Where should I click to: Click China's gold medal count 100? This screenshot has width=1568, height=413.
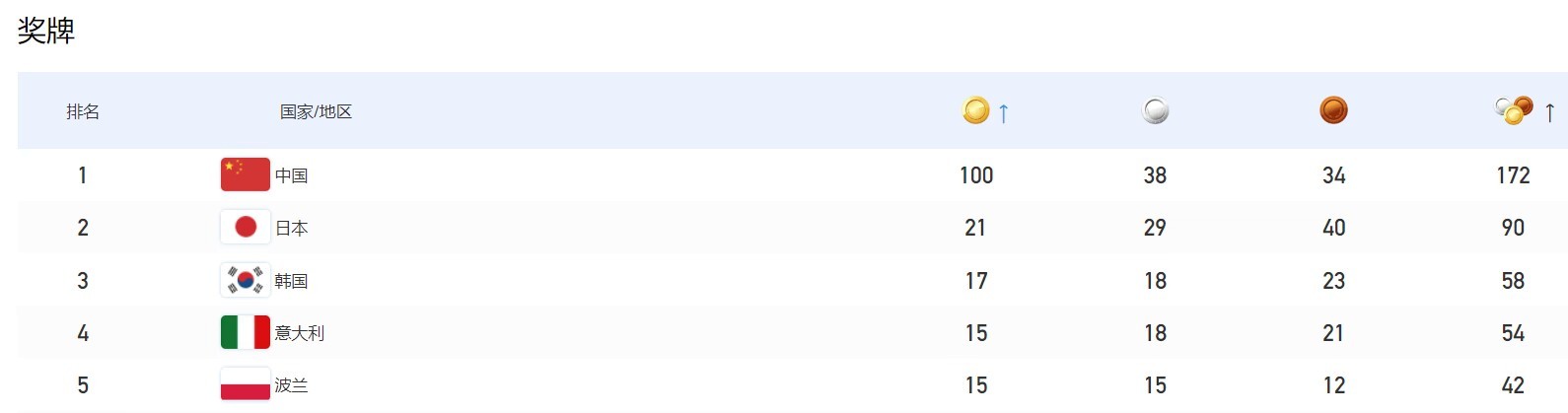pyautogui.click(x=976, y=175)
